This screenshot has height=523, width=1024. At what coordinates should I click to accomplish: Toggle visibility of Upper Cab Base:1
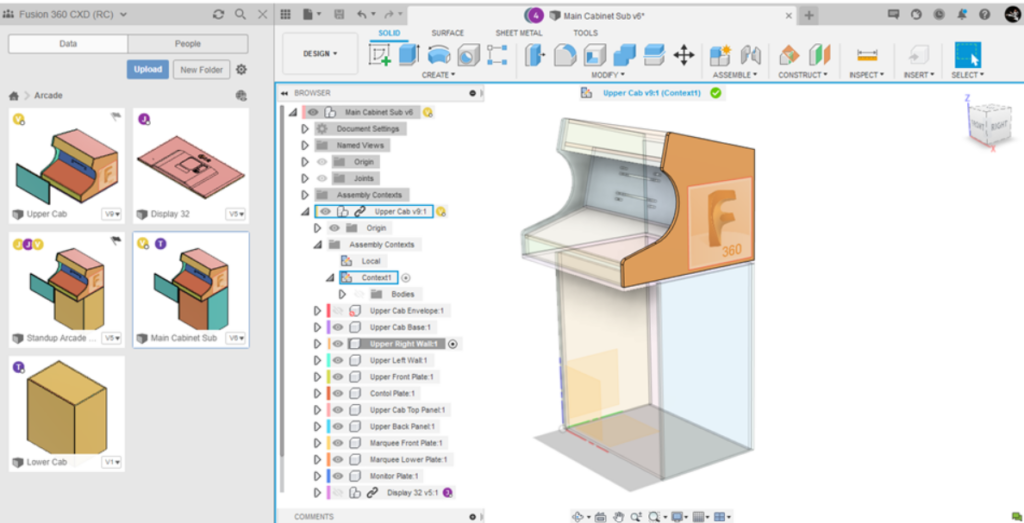coord(338,327)
